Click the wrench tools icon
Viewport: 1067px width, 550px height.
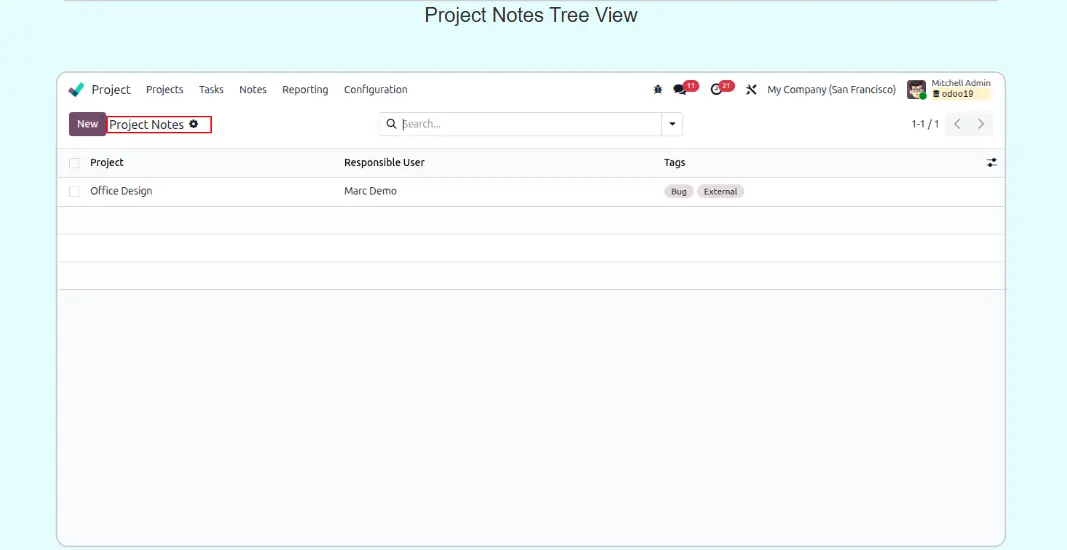(x=751, y=90)
